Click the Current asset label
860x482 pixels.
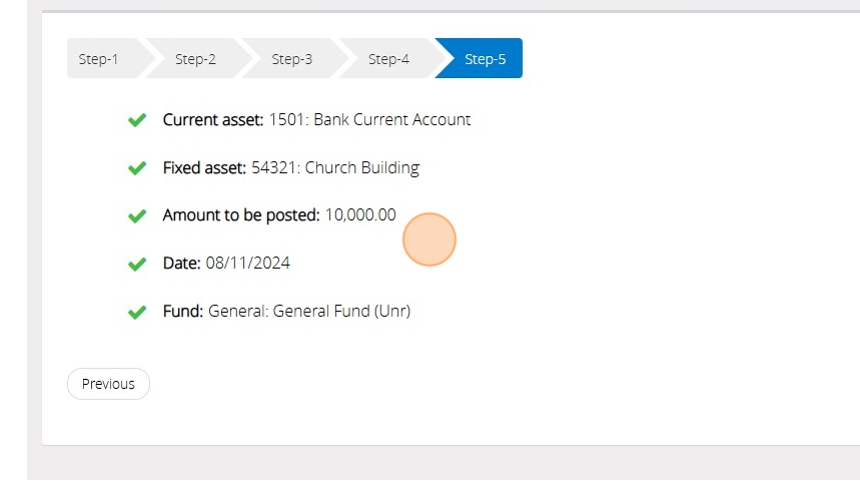[x=213, y=120]
